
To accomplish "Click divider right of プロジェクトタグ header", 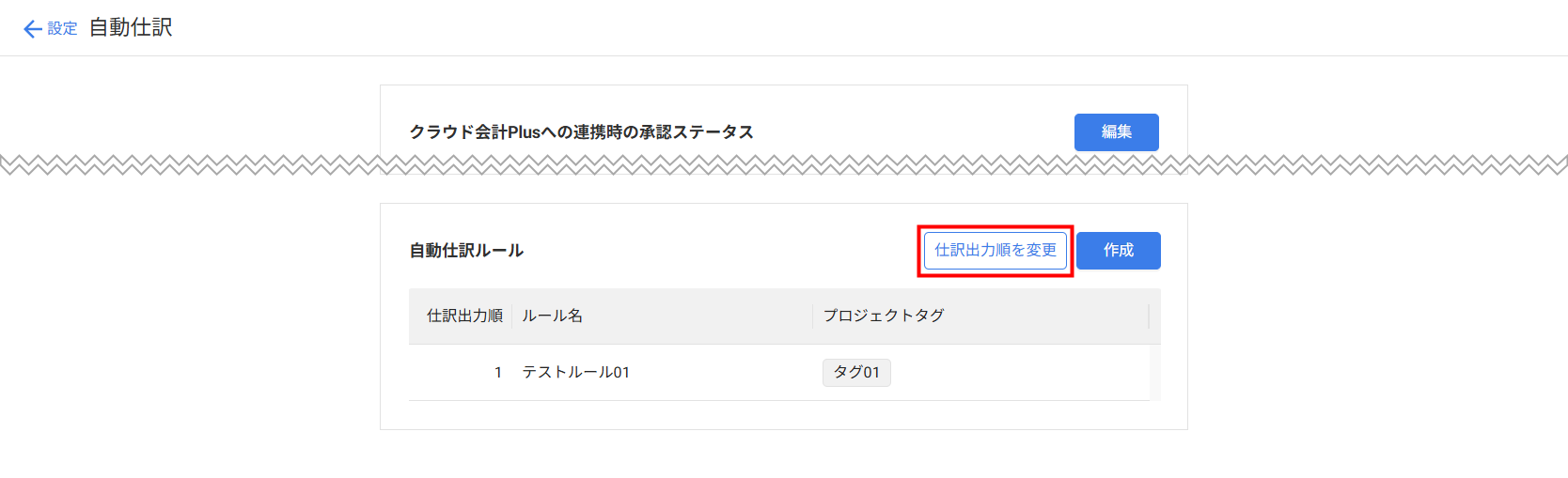I will tap(1149, 316).
